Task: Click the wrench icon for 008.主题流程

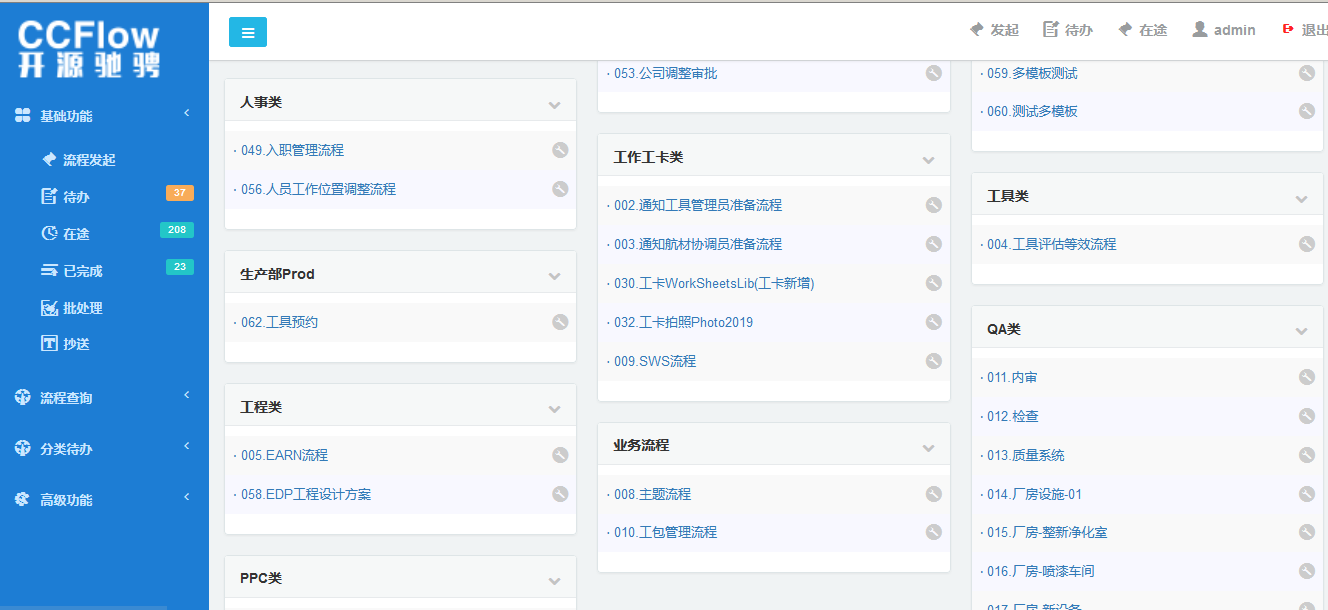Action: point(934,494)
